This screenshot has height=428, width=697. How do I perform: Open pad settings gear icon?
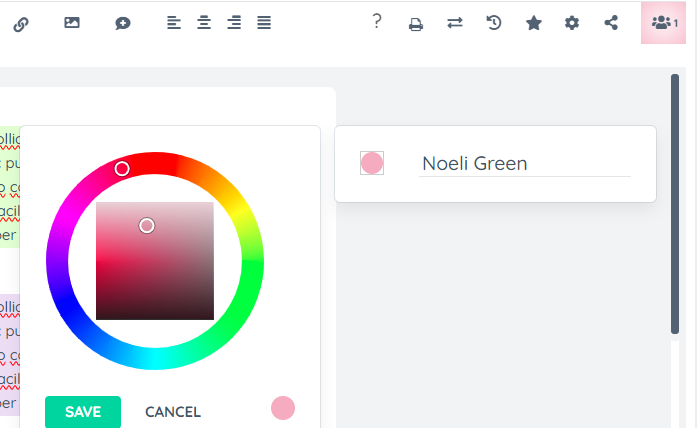(x=572, y=23)
